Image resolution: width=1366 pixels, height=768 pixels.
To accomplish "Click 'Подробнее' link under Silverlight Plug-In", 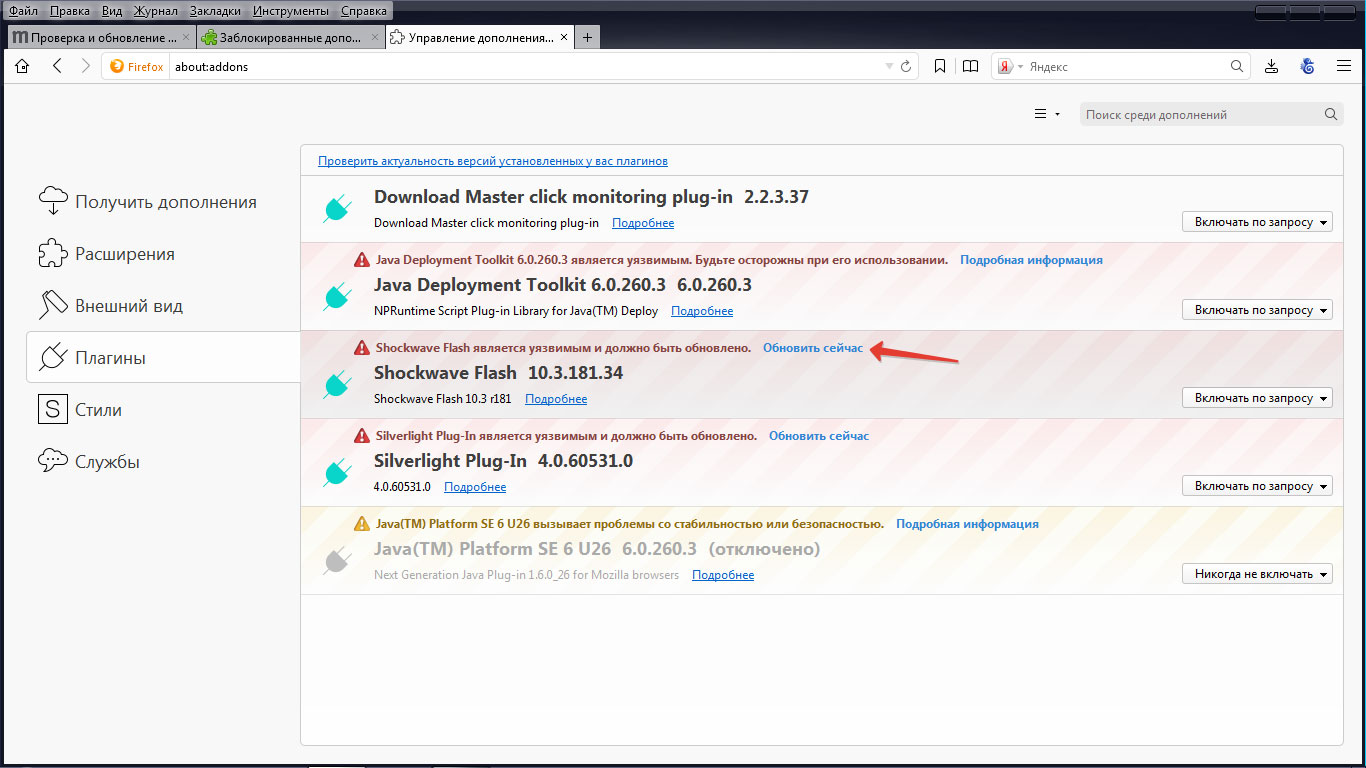I will [475, 487].
